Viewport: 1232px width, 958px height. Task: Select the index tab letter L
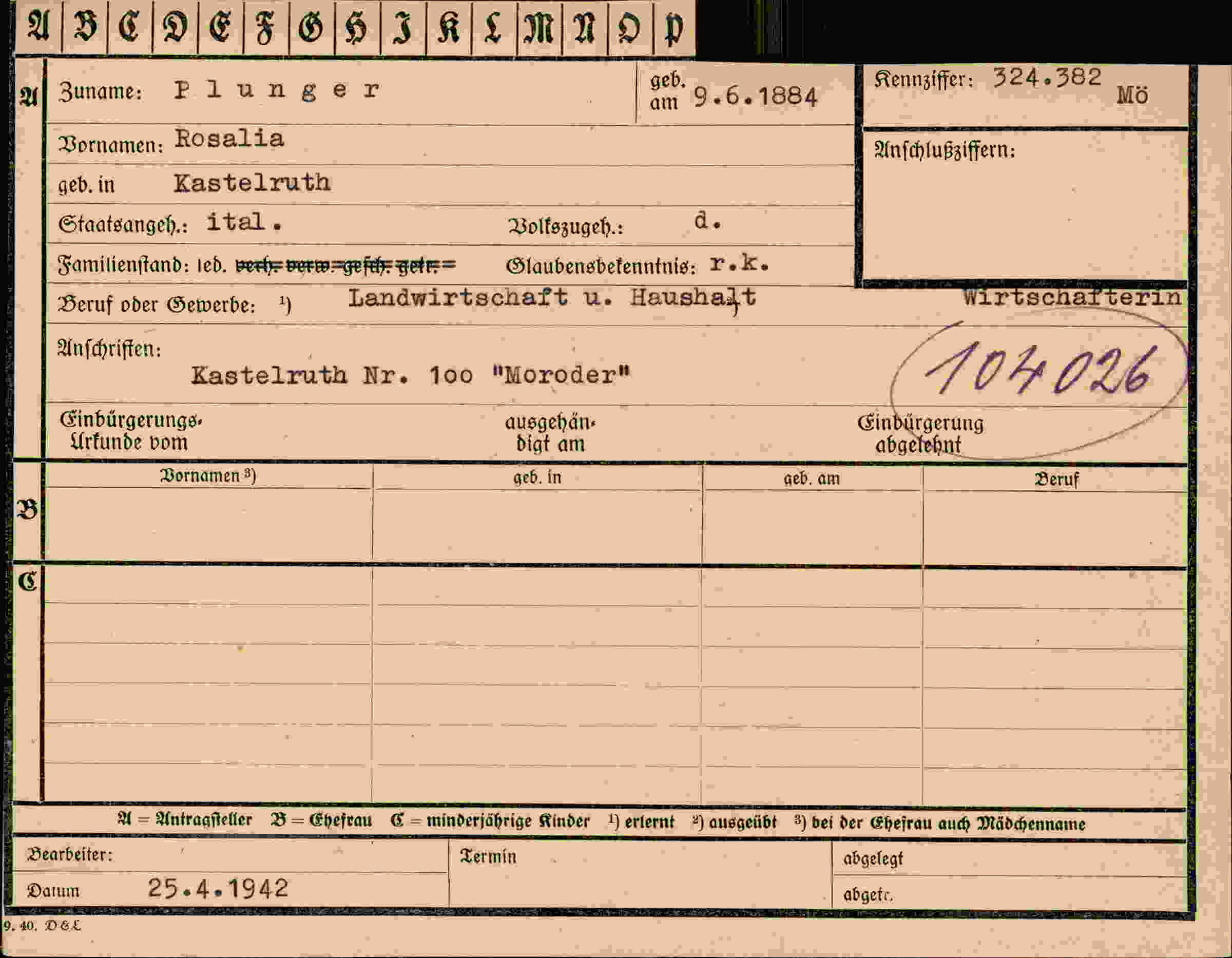493,27
